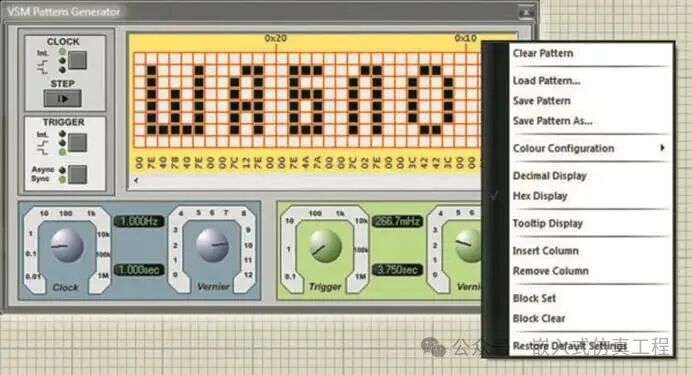This screenshot has height=375, width=692.
Task: Click the 0x10 column marker
Action: click(466, 38)
